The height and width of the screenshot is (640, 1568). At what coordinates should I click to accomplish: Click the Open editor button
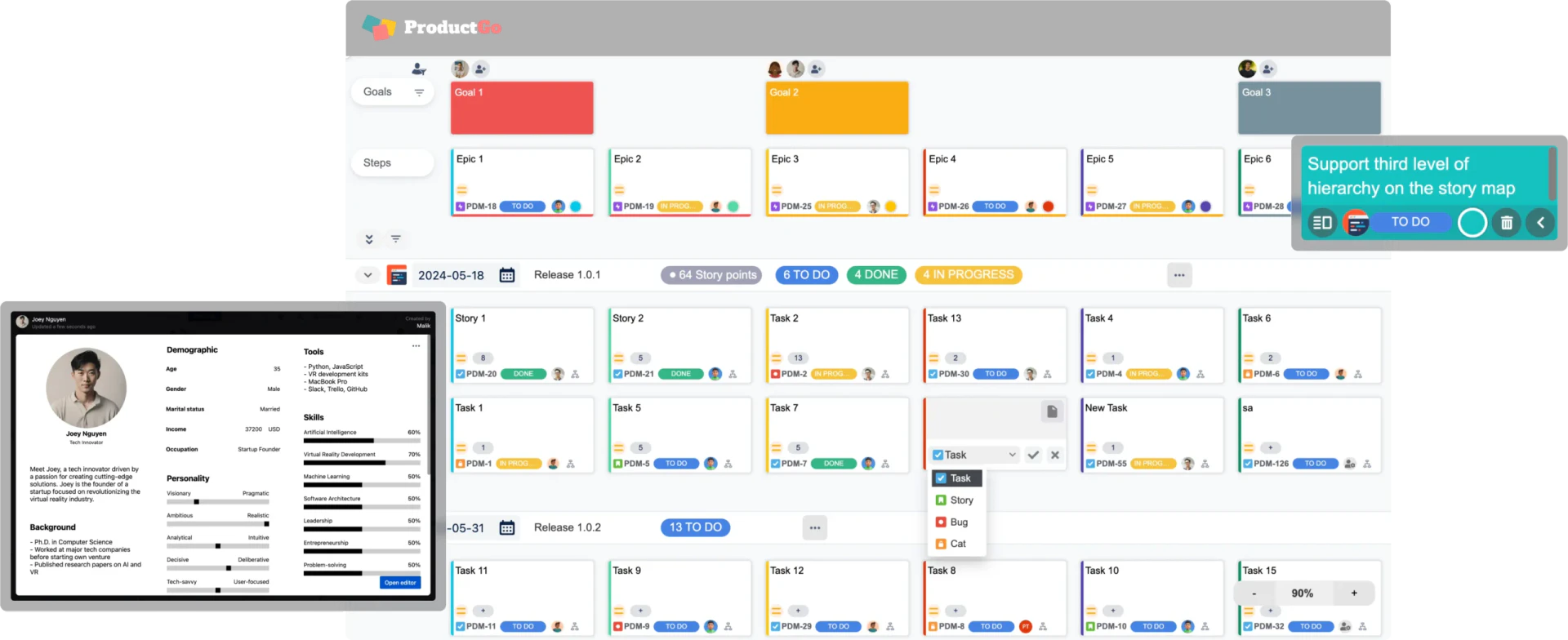(400, 583)
